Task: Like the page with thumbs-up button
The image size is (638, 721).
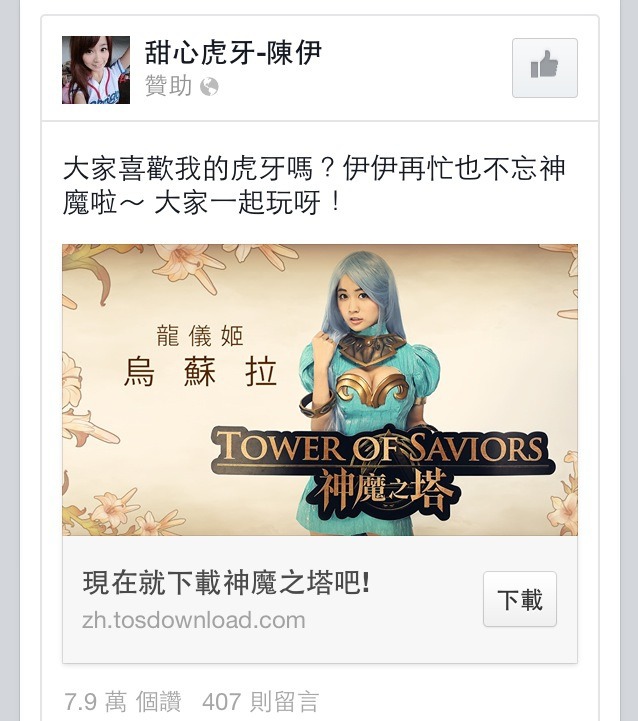Action: click(x=545, y=68)
